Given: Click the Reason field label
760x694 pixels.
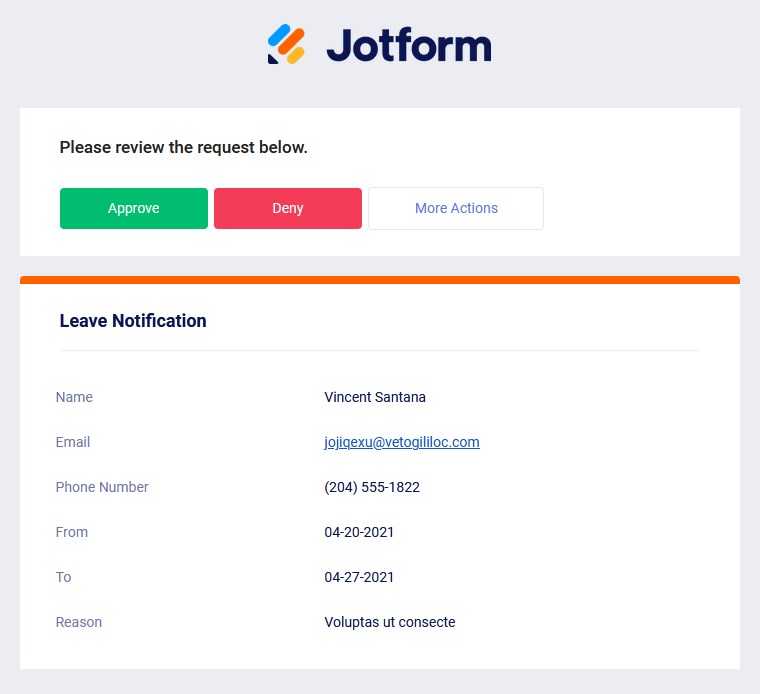Looking at the screenshot, I should [x=79, y=622].
